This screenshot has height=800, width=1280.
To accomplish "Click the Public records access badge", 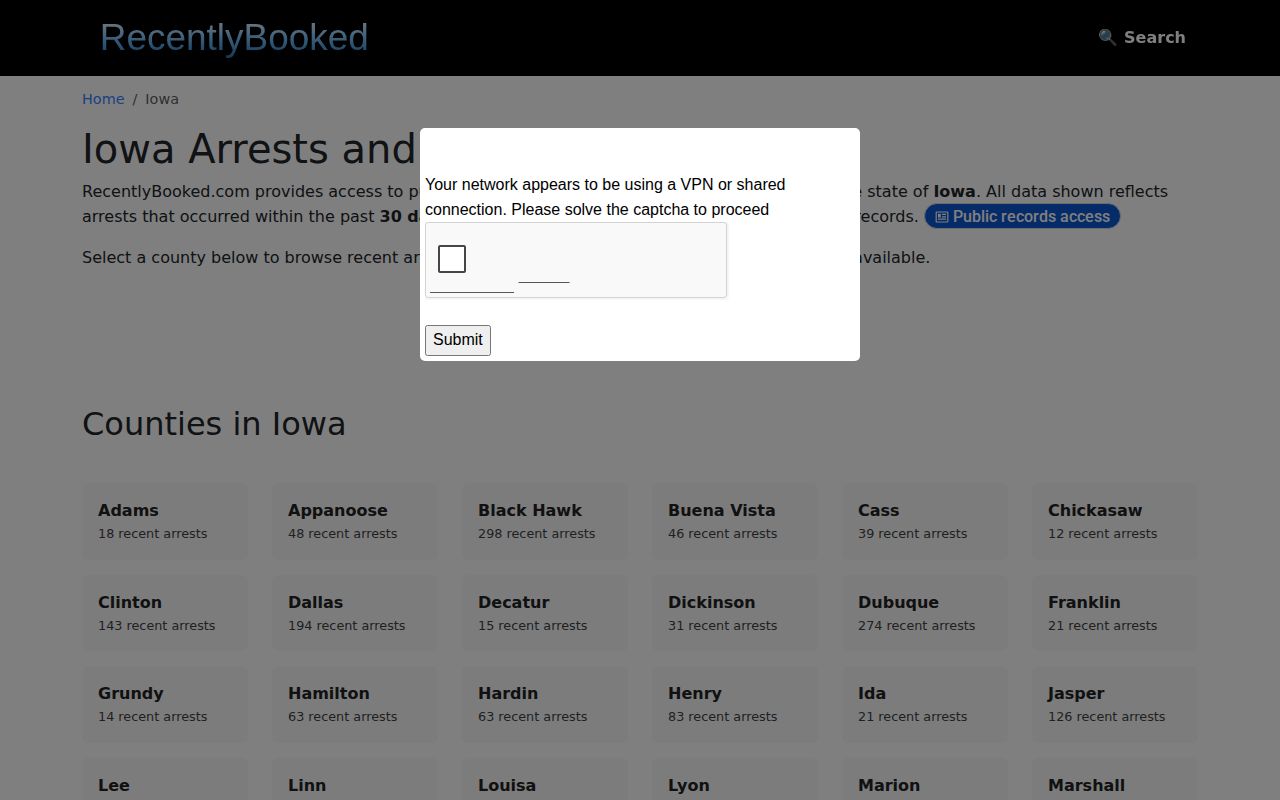I will [x=1022, y=216].
